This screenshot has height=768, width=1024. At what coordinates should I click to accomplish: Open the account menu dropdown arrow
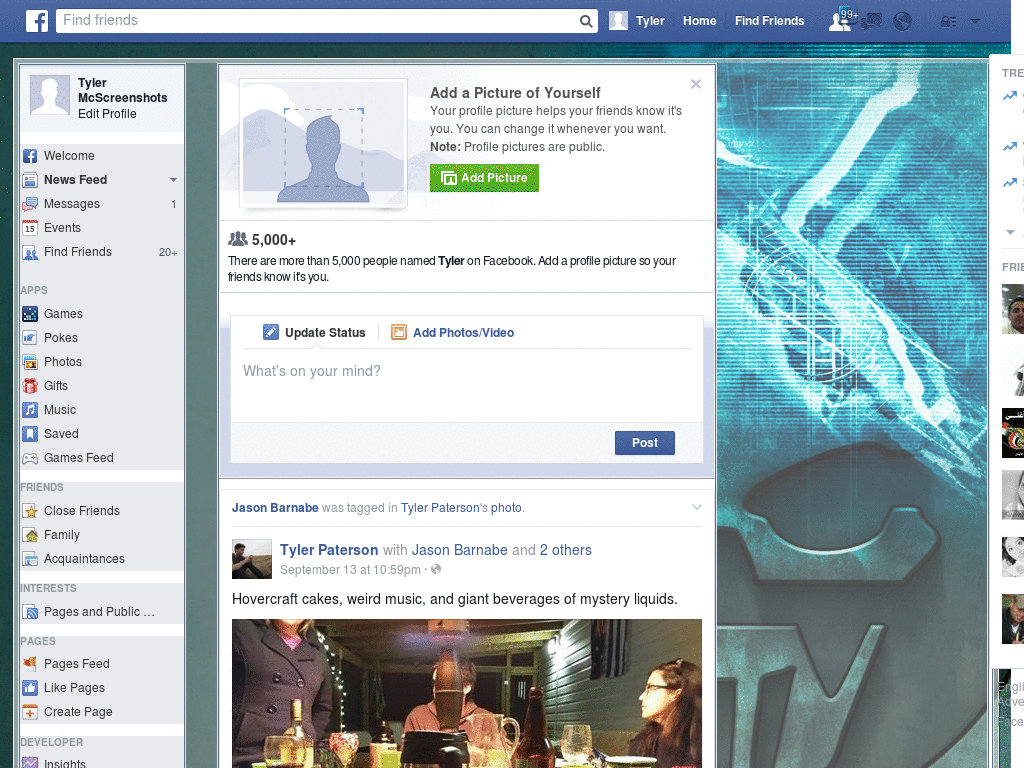pyautogui.click(x=975, y=22)
